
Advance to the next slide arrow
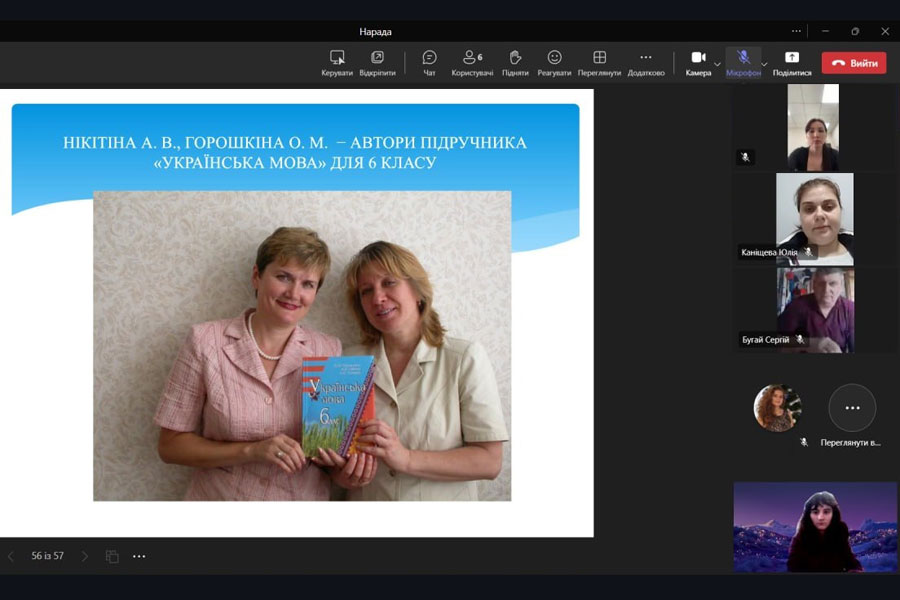coord(85,556)
